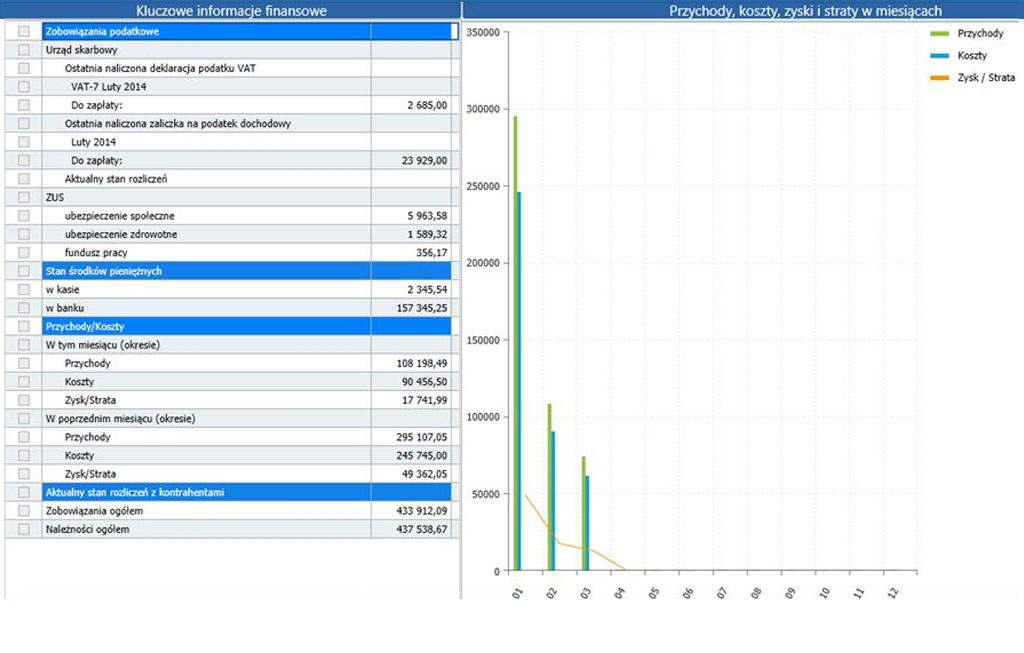Click blue Koszty legend swatch

(x=939, y=56)
